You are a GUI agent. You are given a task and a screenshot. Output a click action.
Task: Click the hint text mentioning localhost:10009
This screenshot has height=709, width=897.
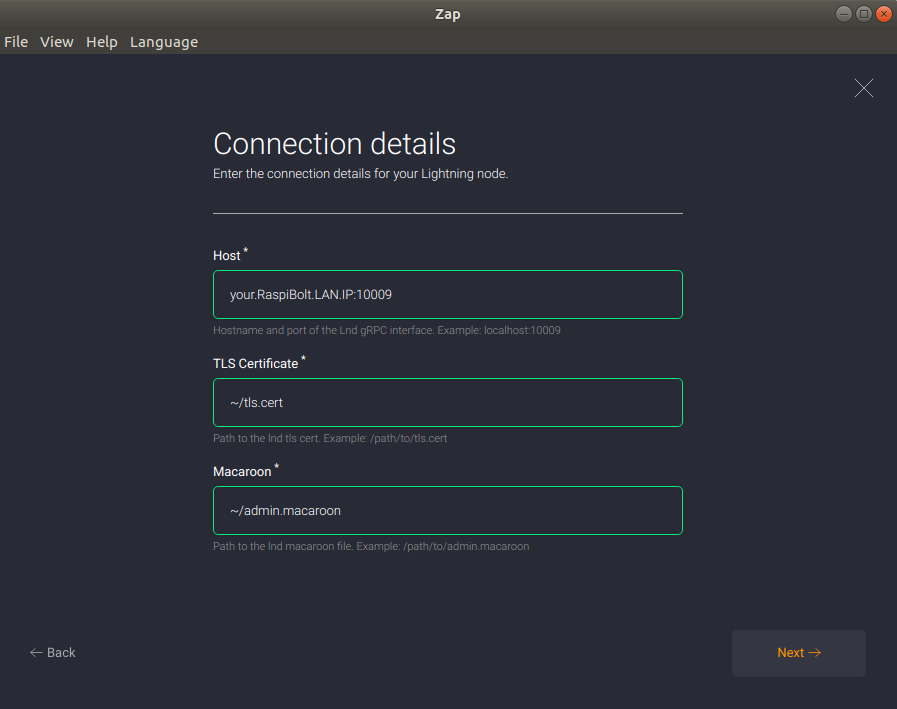[x=386, y=330]
